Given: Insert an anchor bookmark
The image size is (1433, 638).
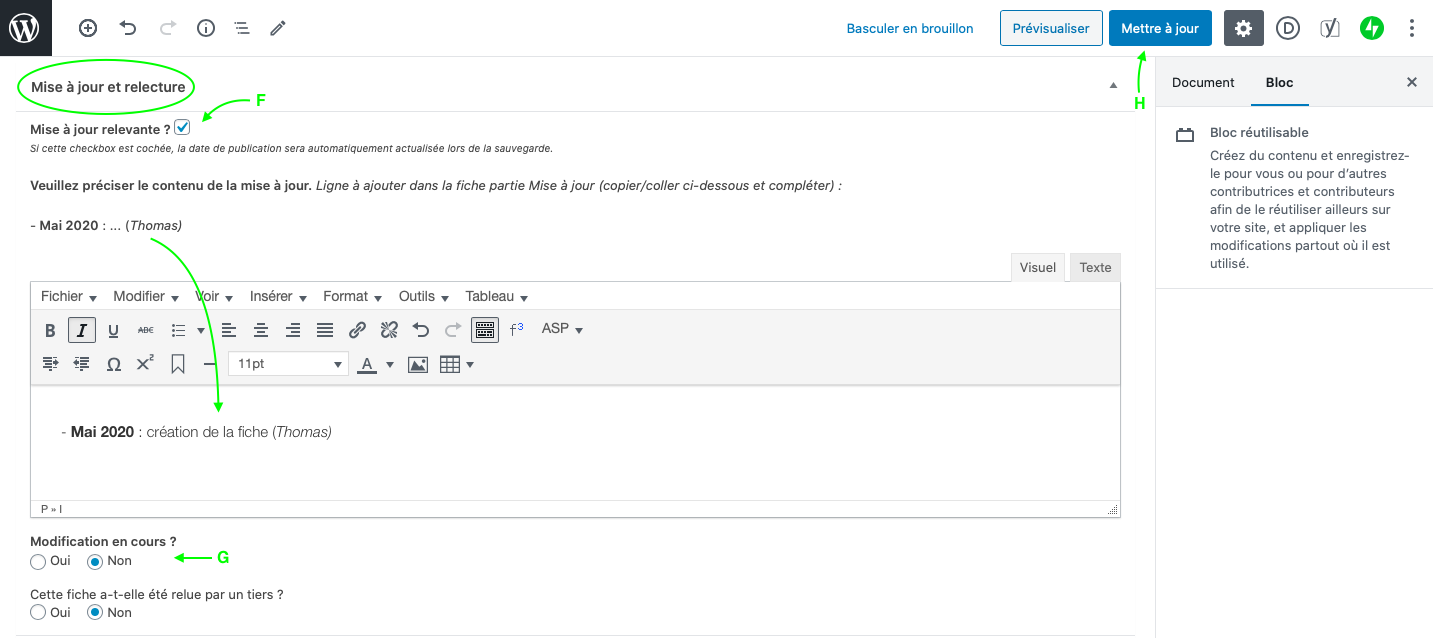Looking at the screenshot, I should pyautogui.click(x=178, y=365).
